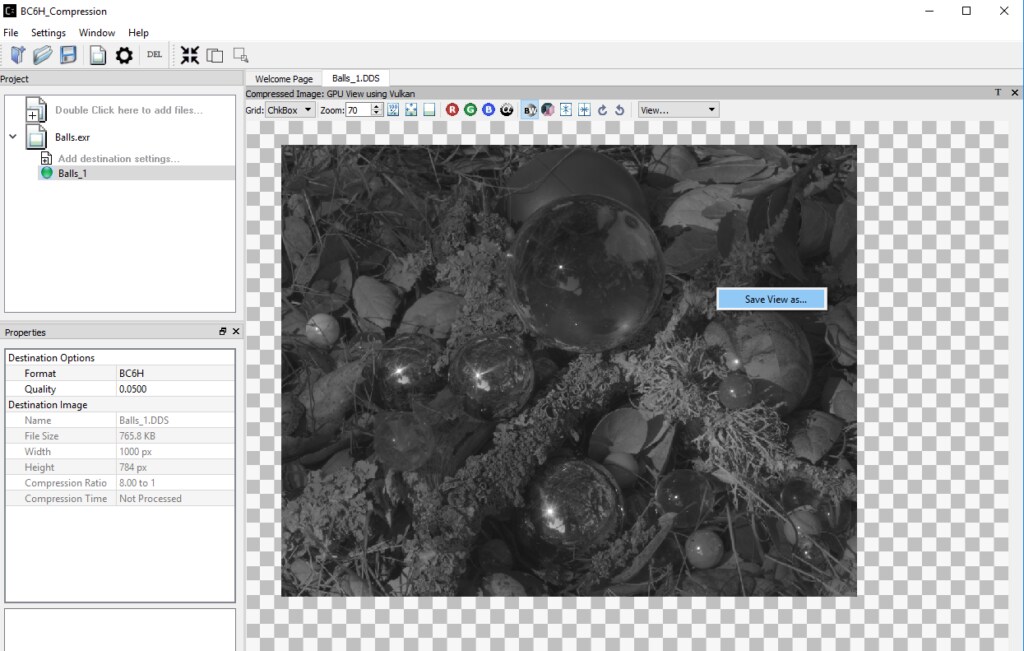1024x651 pixels.
Task: Click the open project folder icon
Action: 43,55
